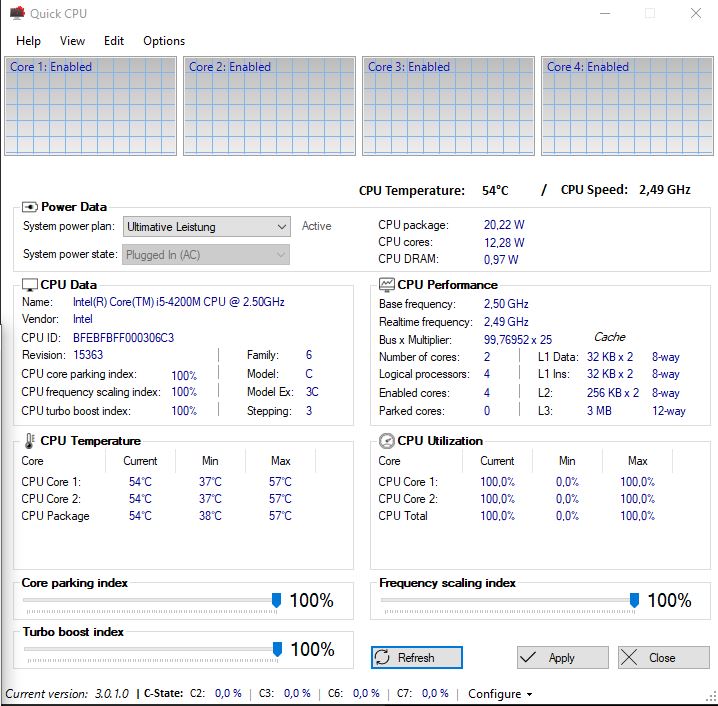Click the Close button next to Apply

pos(664,657)
